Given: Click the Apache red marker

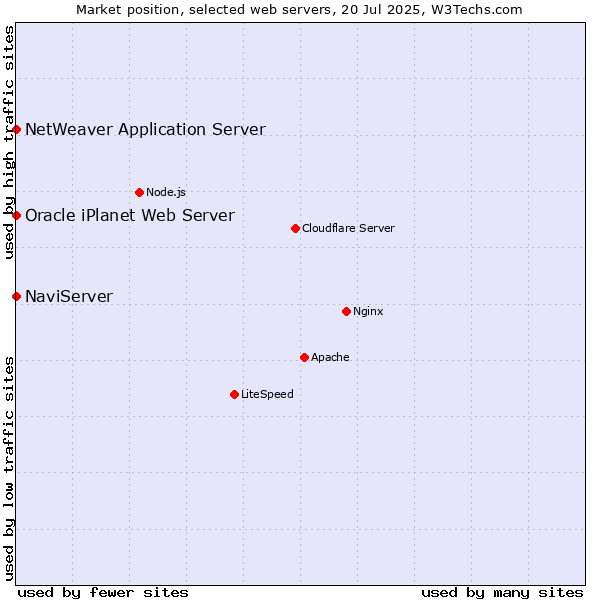Looking at the screenshot, I should point(305,357).
